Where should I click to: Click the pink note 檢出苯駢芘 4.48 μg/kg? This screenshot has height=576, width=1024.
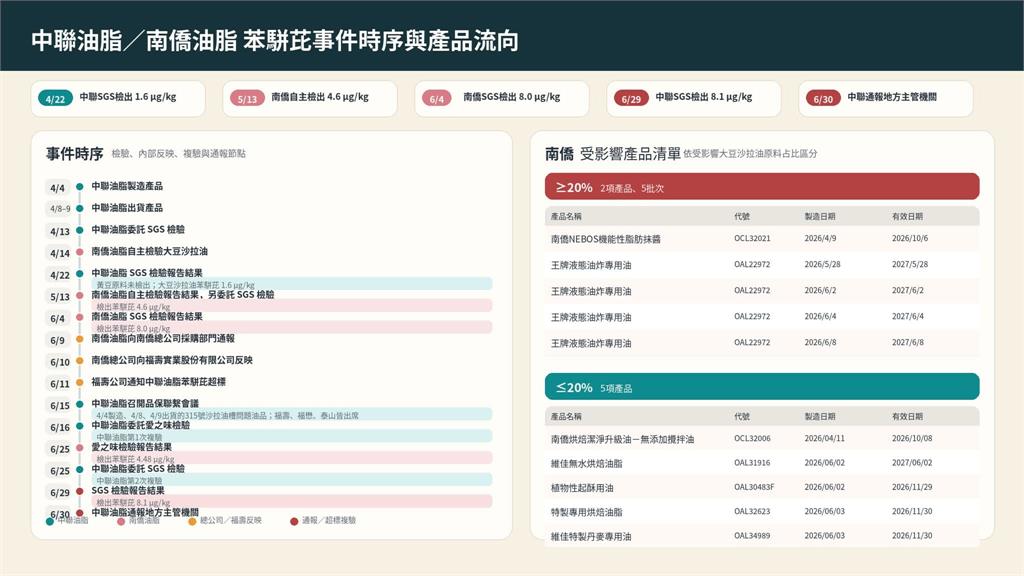tap(292, 458)
